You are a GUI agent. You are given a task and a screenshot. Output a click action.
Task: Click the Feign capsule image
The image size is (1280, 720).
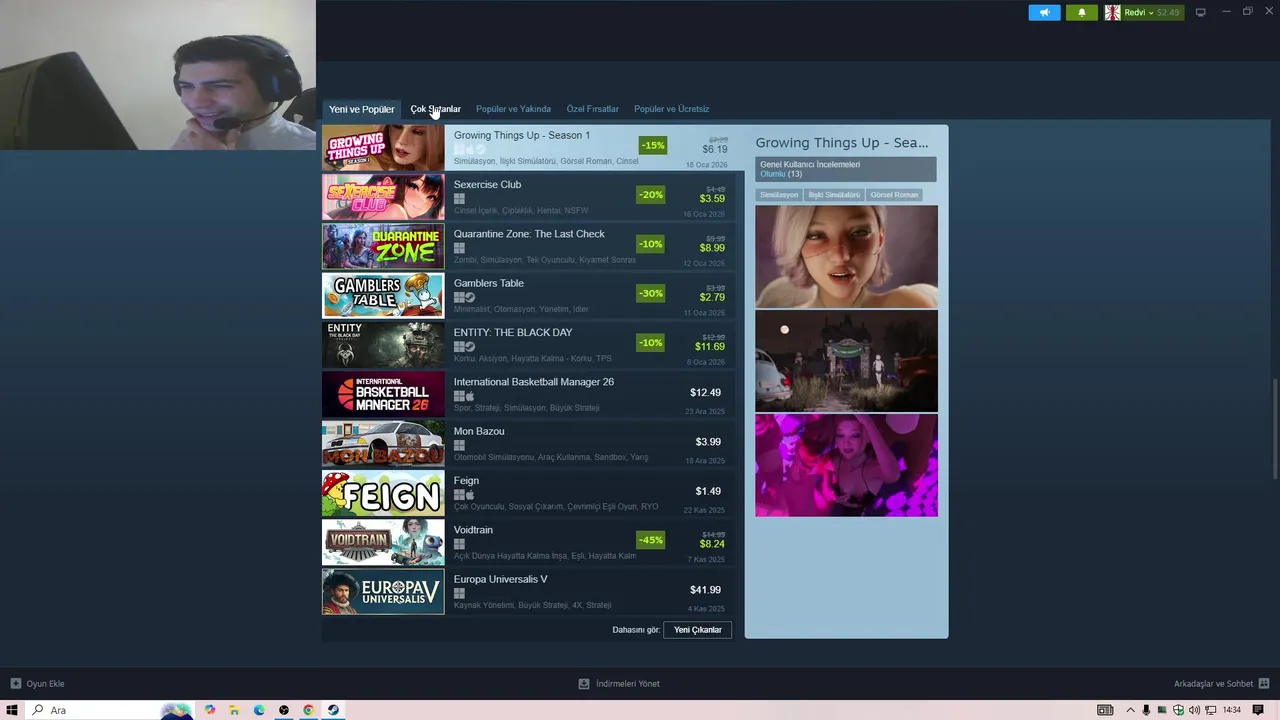[x=383, y=493]
